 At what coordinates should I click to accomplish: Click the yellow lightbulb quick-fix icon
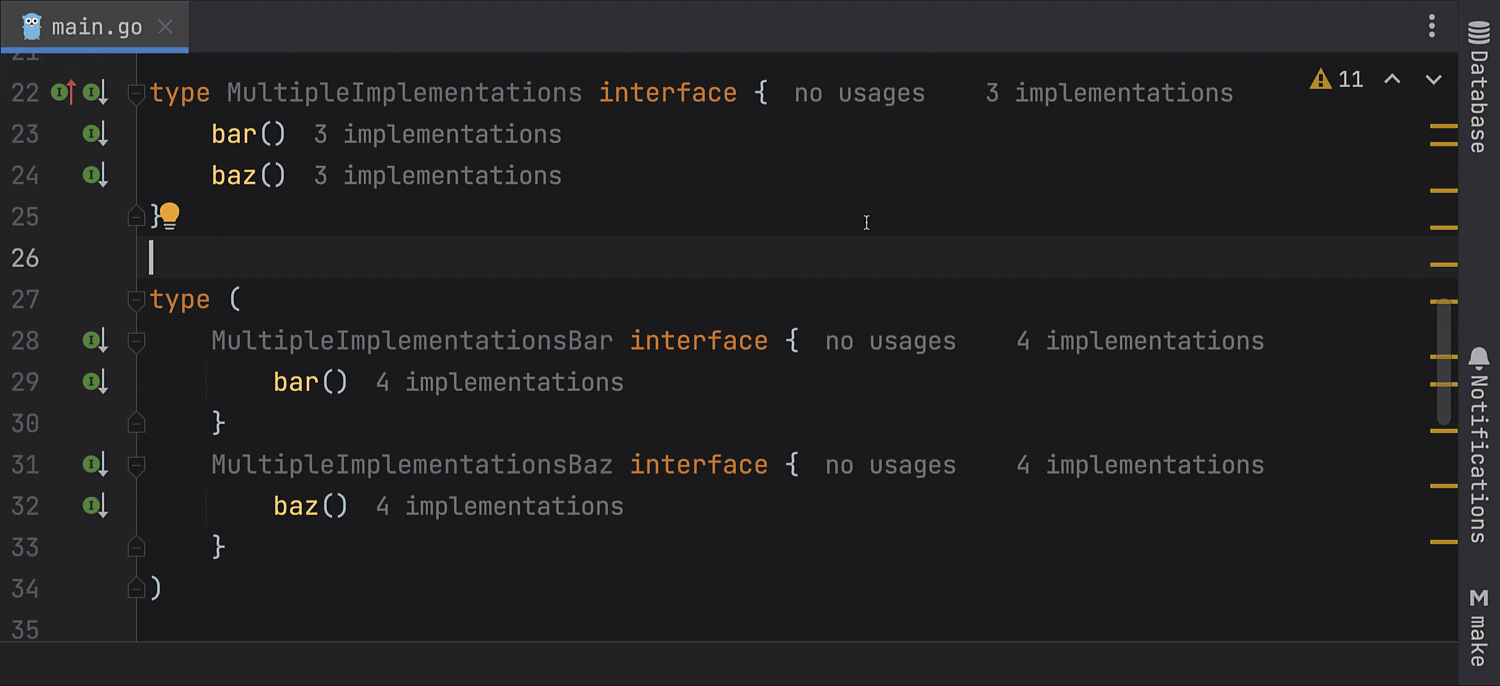pyautogui.click(x=170, y=215)
